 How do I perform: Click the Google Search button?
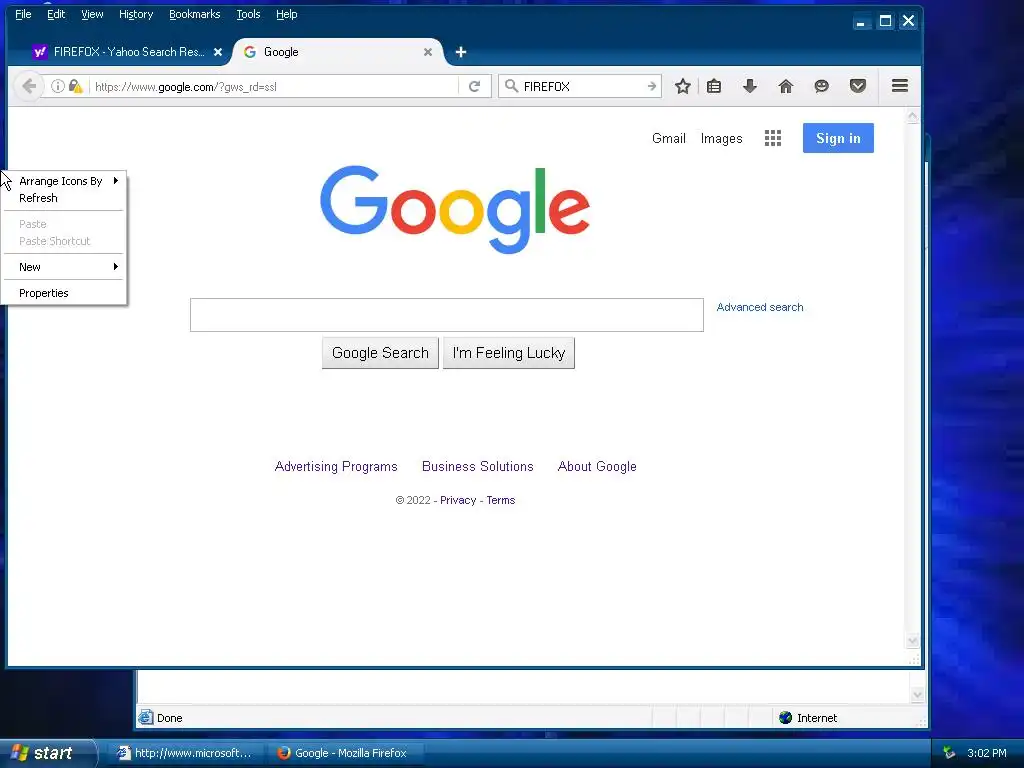[x=380, y=353]
